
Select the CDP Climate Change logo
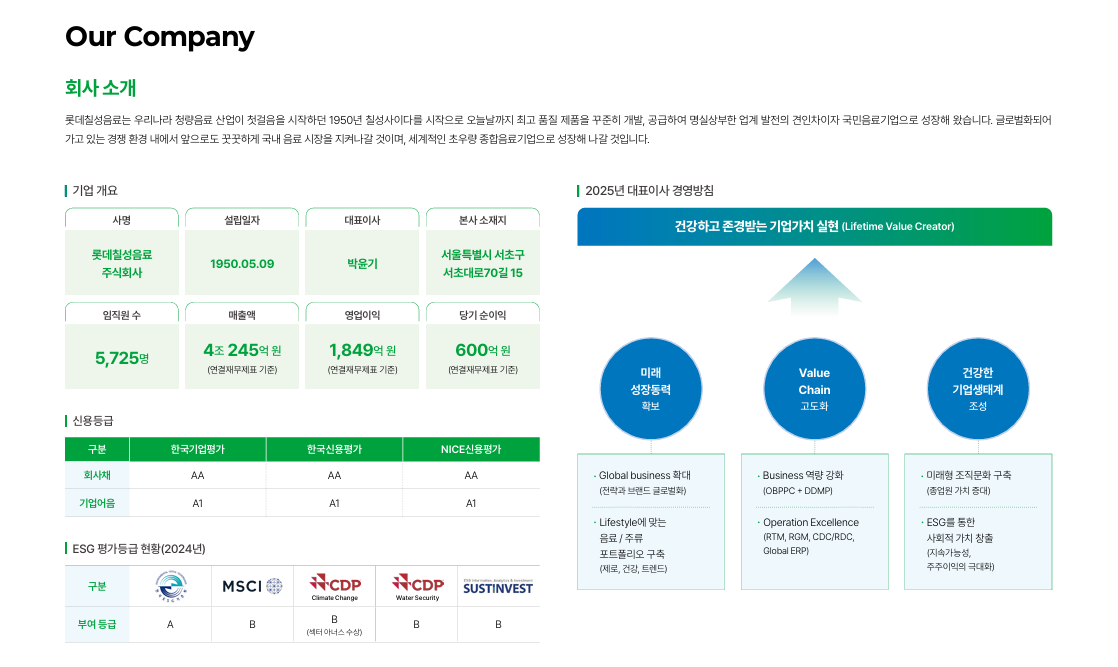click(334, 586)
